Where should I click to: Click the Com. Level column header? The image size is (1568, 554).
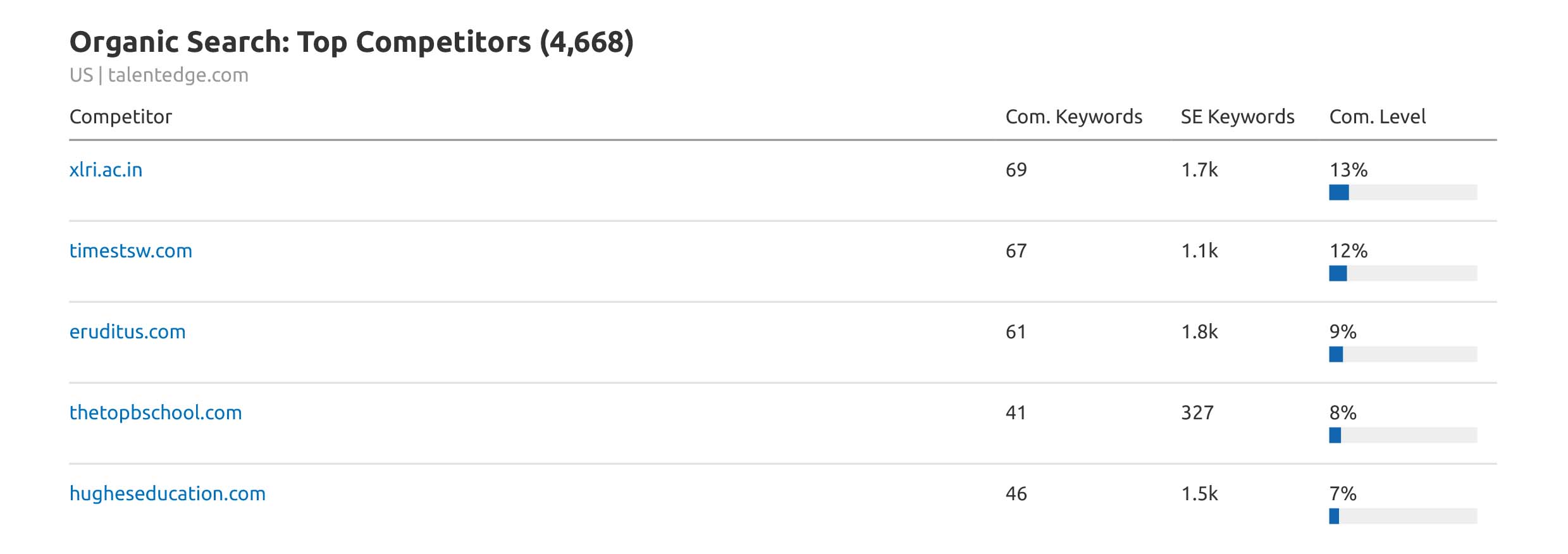pos(1377,116)
